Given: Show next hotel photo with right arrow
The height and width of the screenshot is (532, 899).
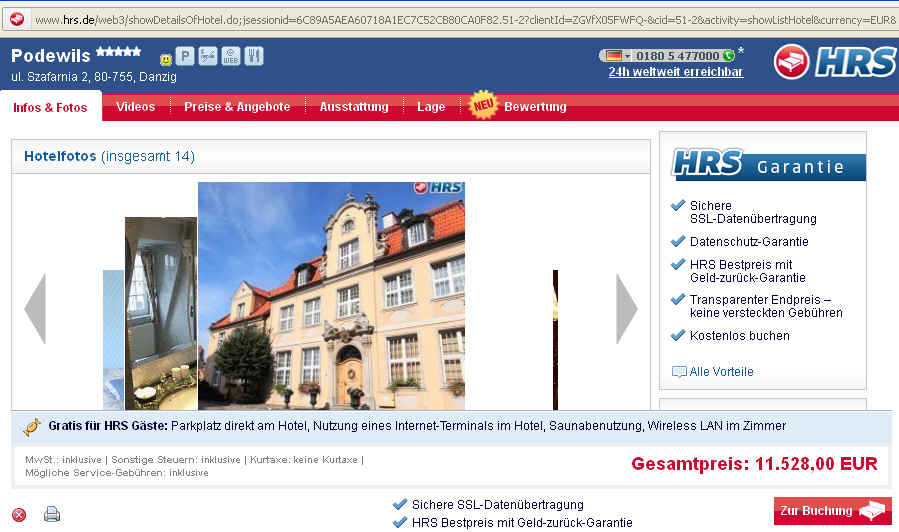Looking at the screenshot, I should point(627,309).
